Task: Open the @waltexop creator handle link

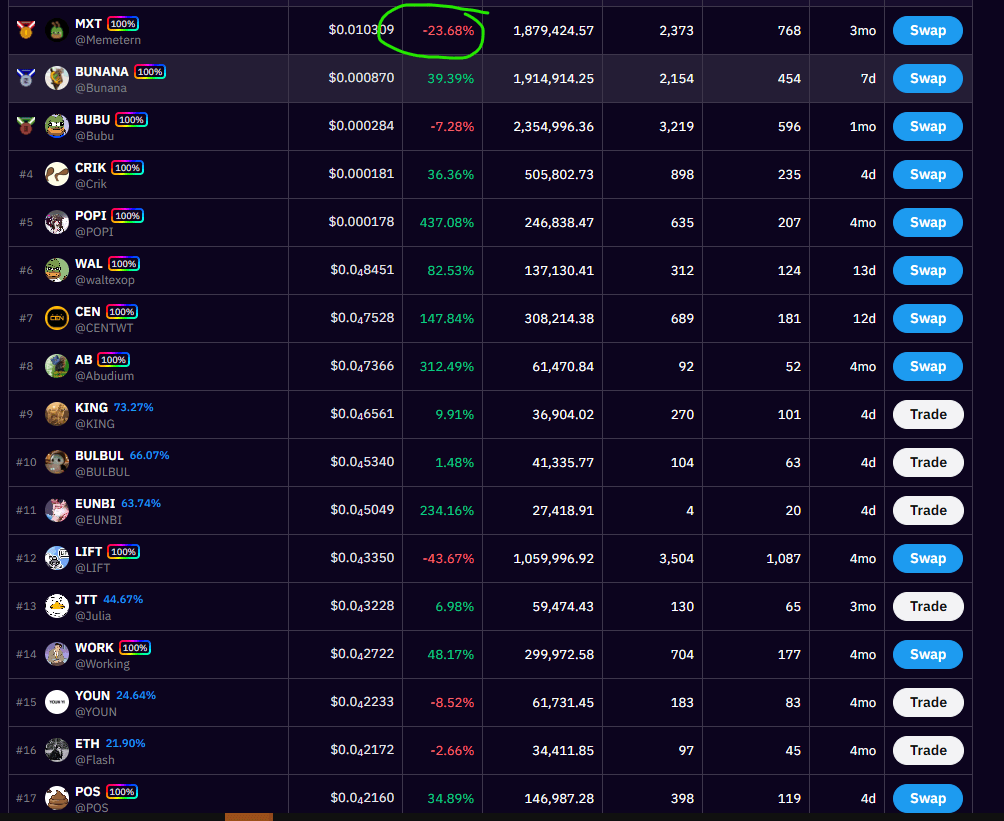Action: click(x=104, y=280)
